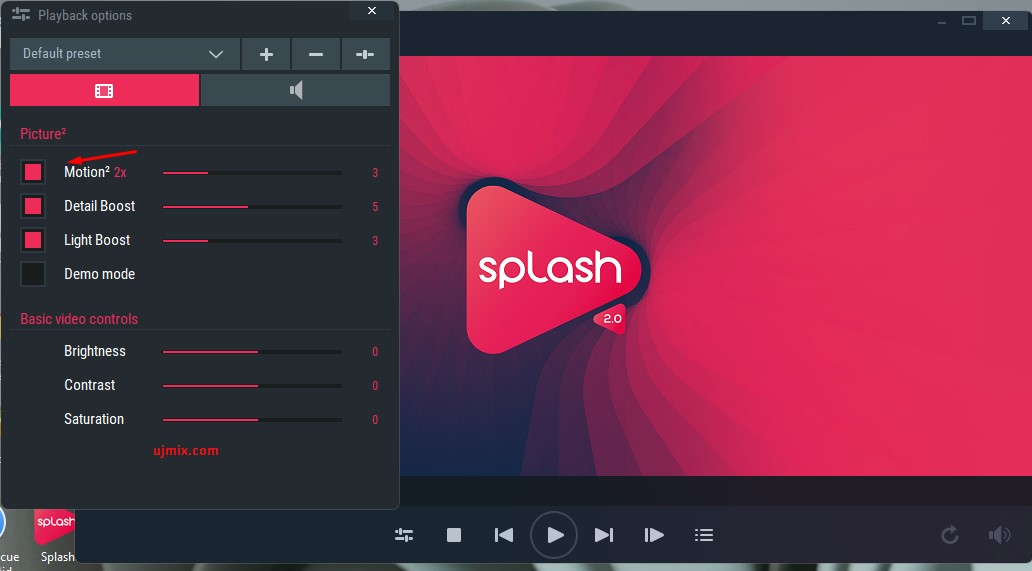Add a new preset with plus button
Screen dimensions: 1032x571
(266, 54)
